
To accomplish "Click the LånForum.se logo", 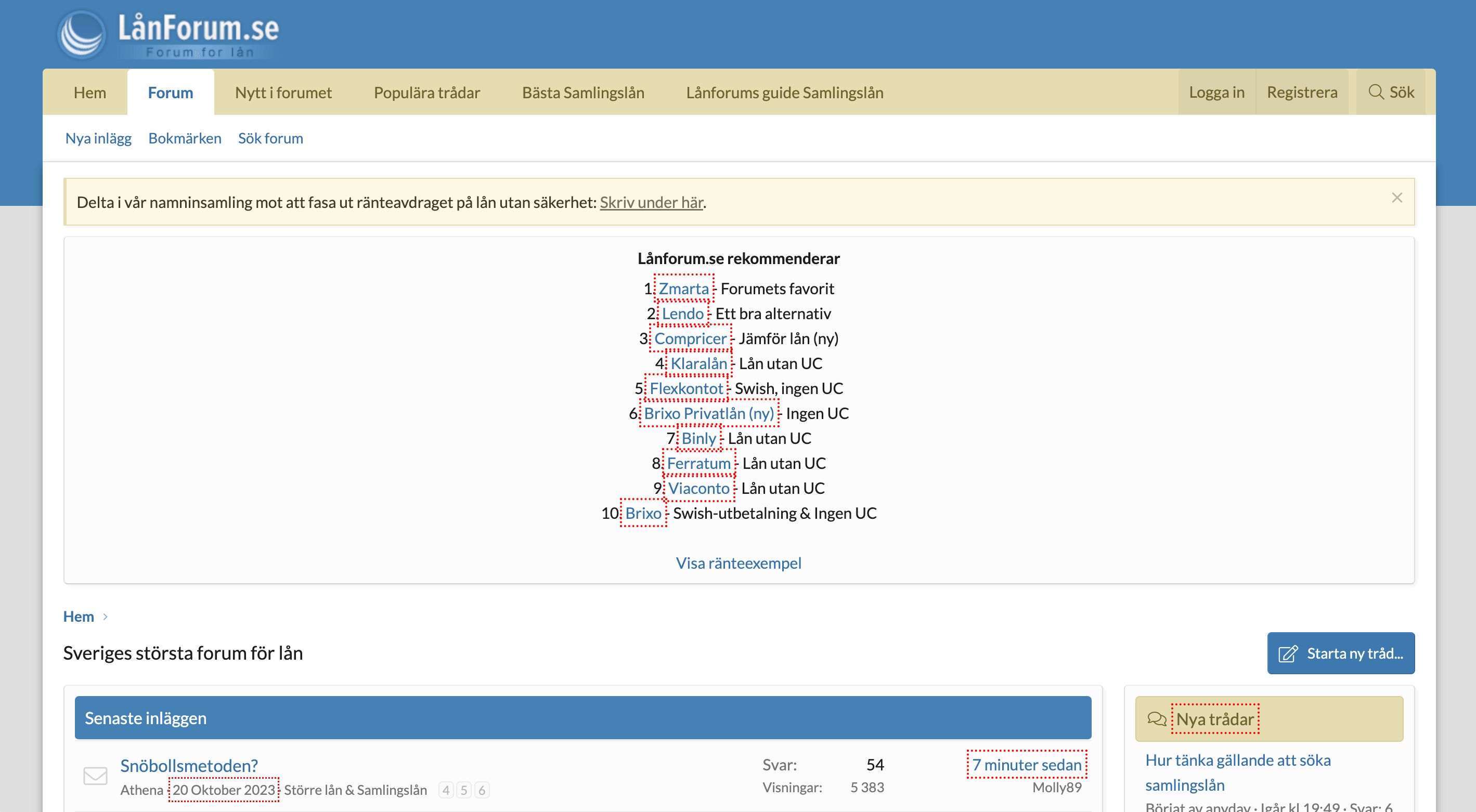I will [x=168, y=34].
